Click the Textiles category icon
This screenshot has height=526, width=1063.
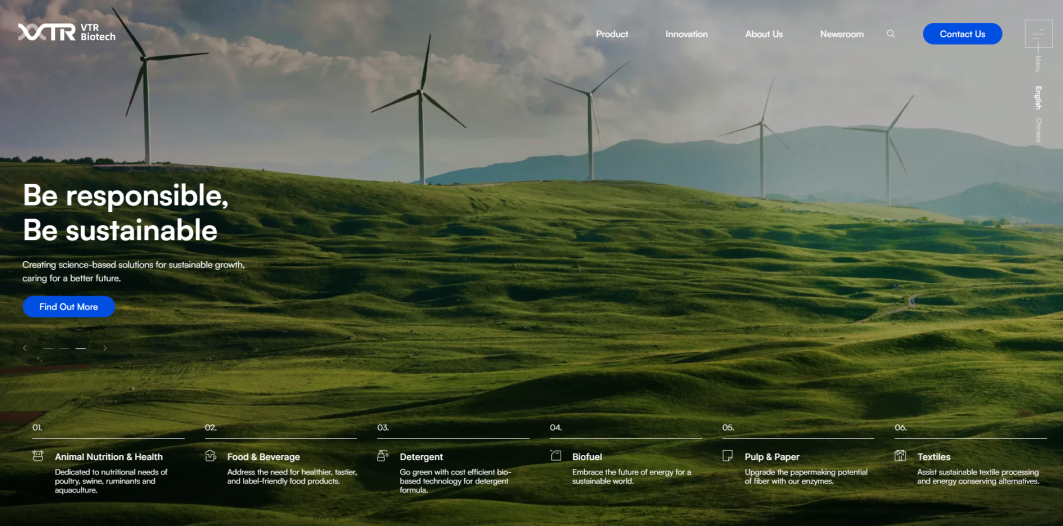tap(900, 456)
